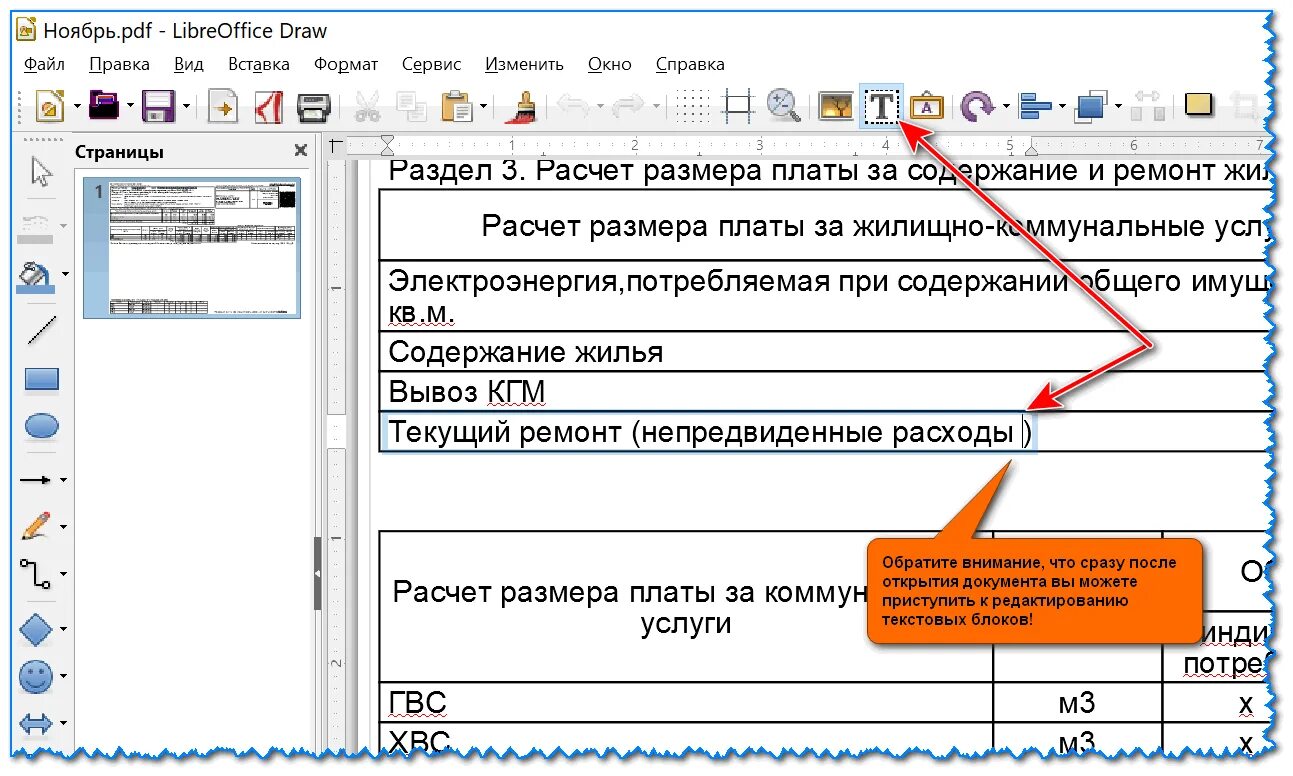Select the Curve pencil tool

36,525
